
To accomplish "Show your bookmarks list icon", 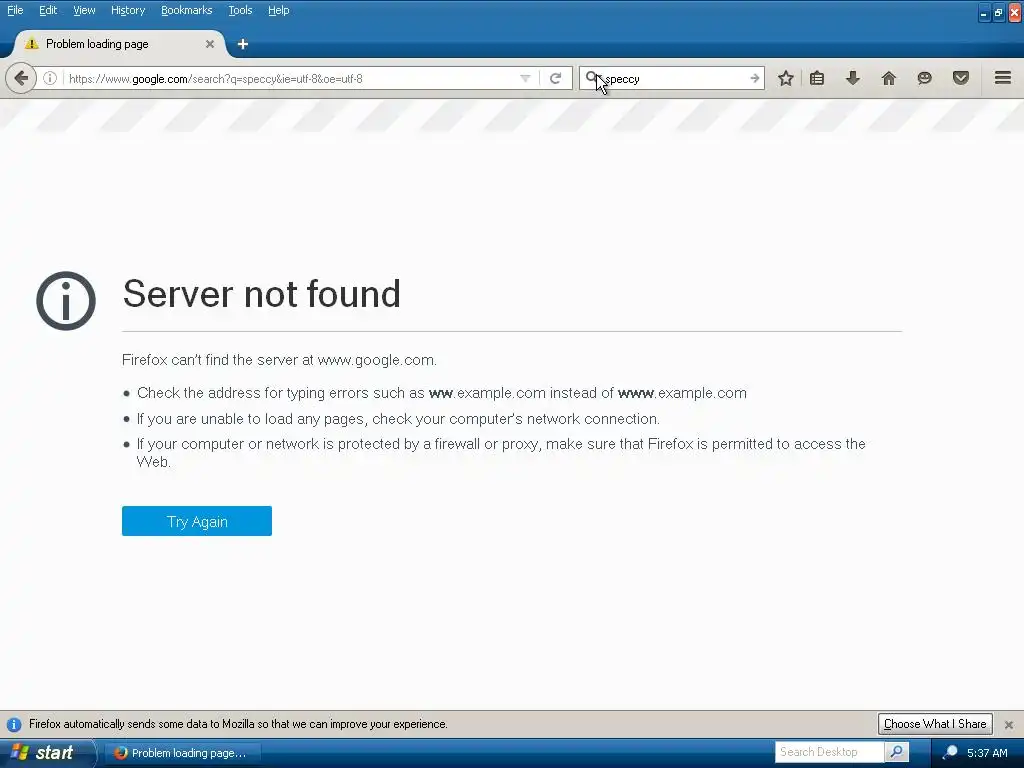I will coord(817,78).
